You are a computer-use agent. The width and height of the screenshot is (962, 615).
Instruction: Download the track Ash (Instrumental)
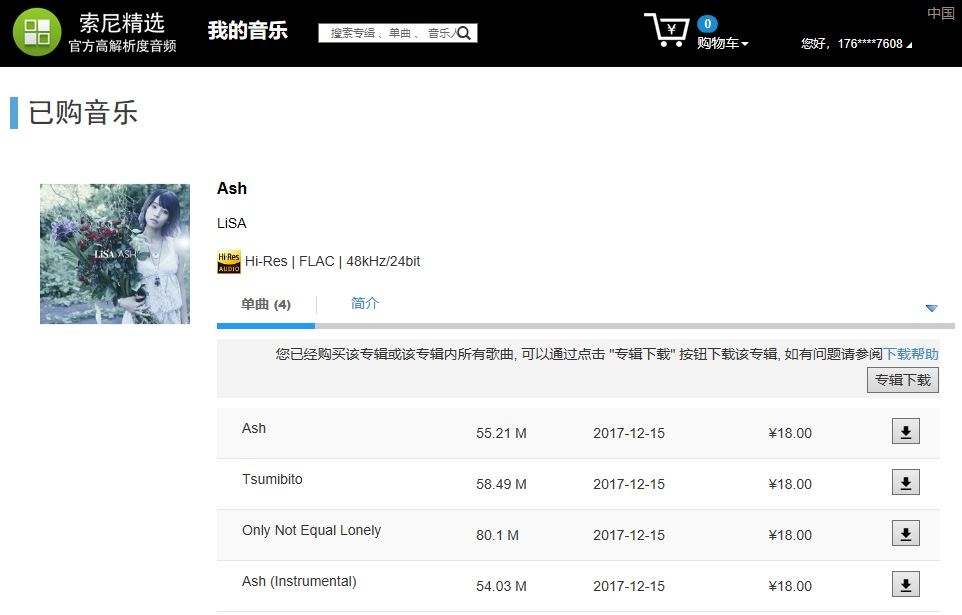click(906, 584)
